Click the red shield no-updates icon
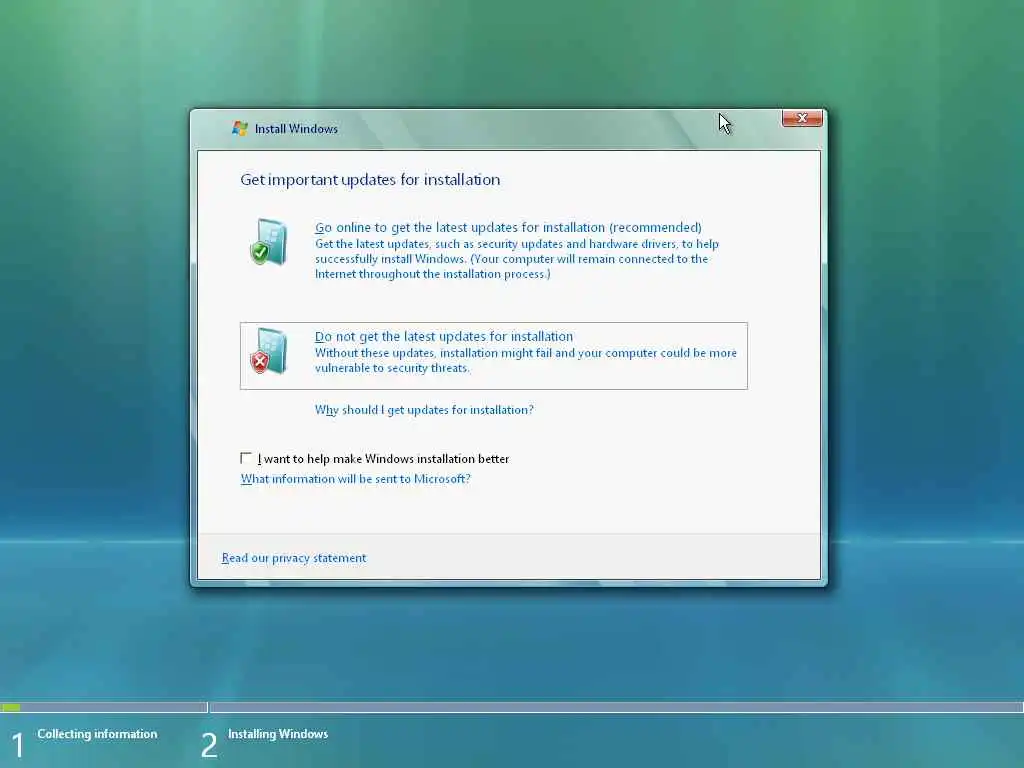 pos(268,351)
